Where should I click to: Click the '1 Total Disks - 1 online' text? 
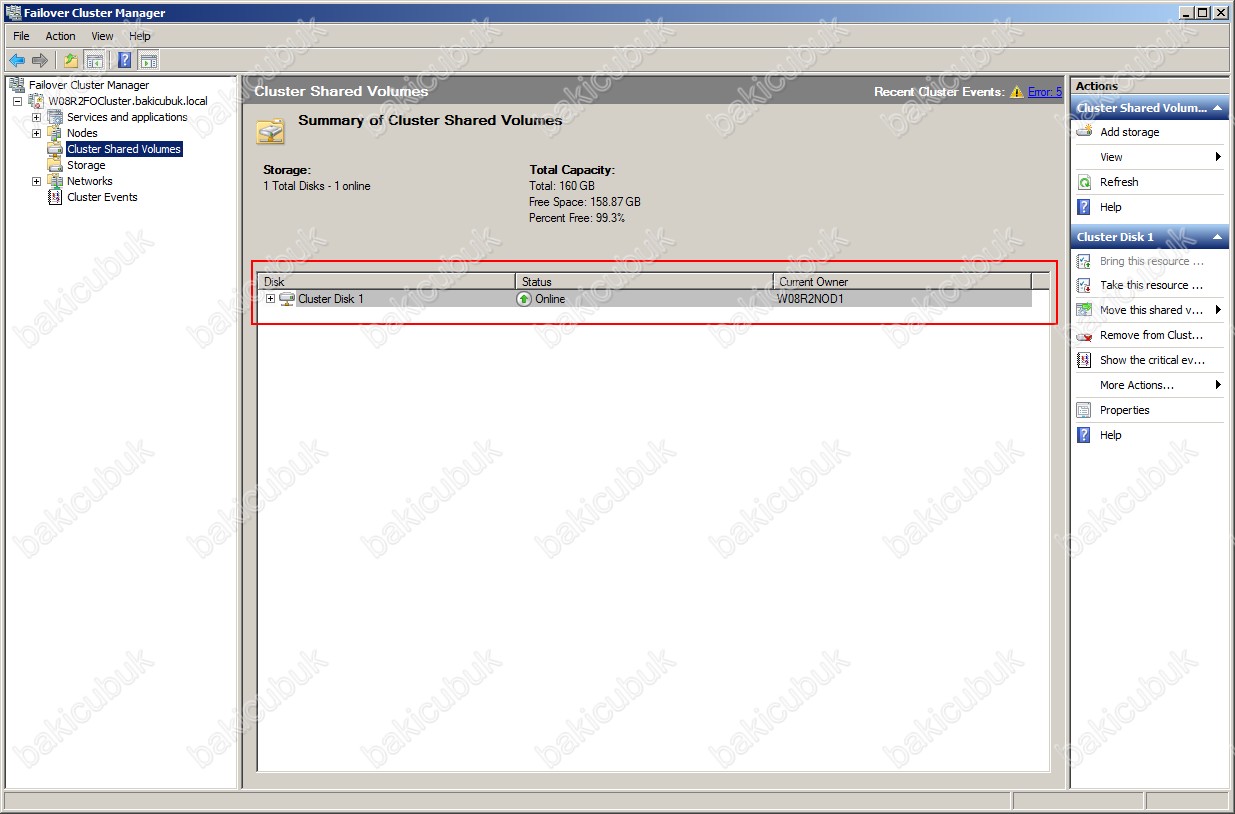click(x=317, y=186)
